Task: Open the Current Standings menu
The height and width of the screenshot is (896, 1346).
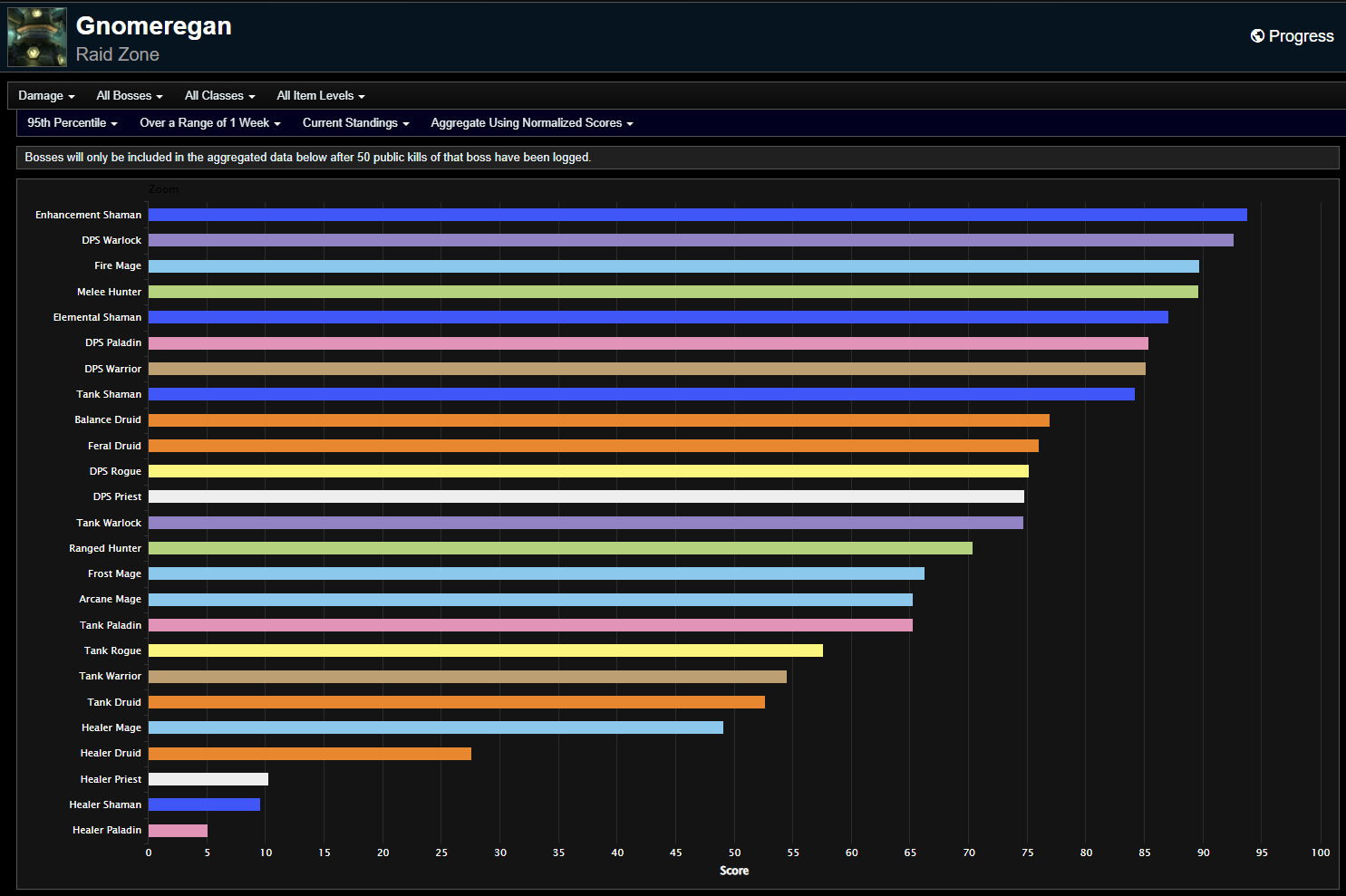Action: tap(355, 123)
